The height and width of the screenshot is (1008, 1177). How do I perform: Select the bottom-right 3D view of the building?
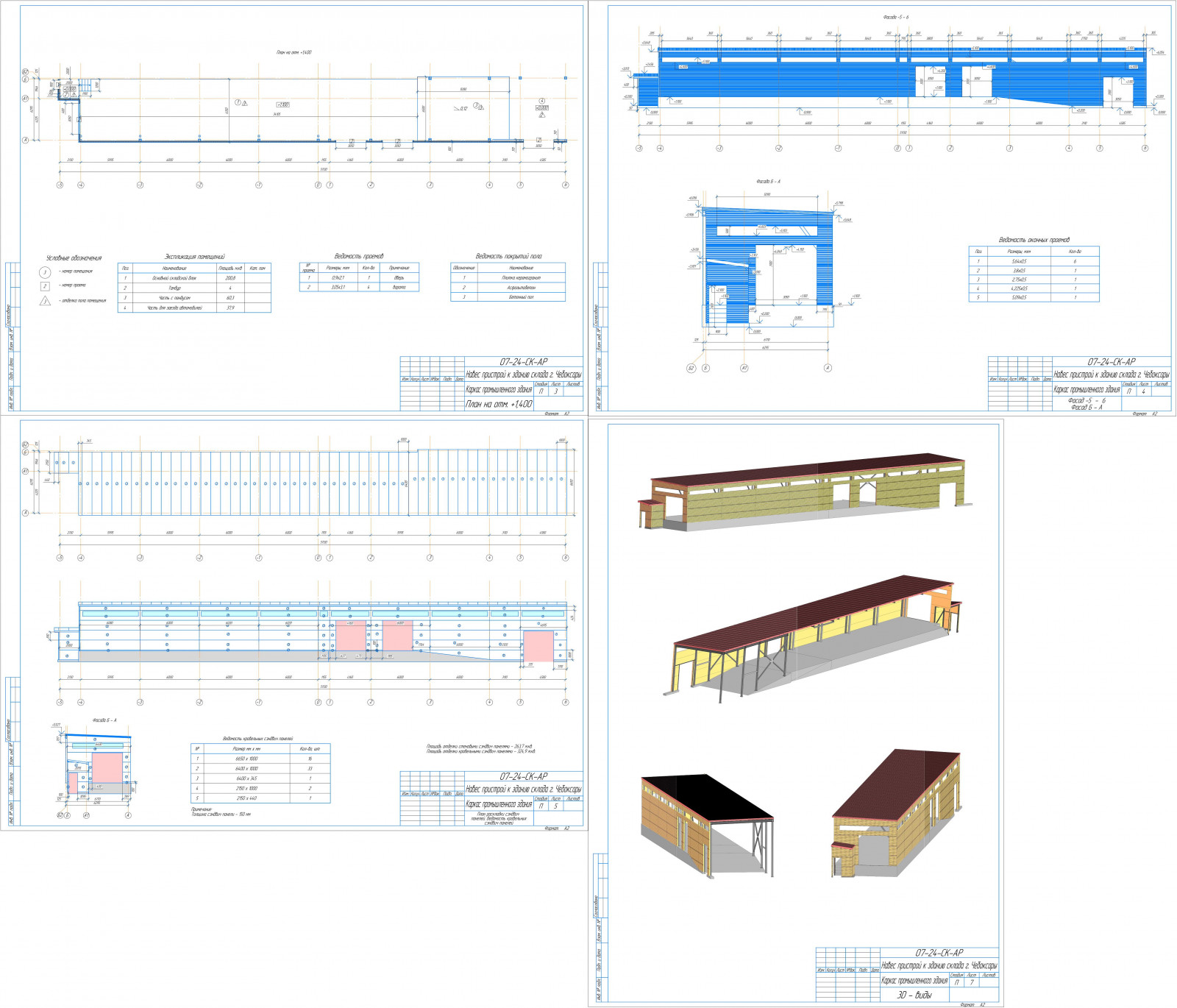pos(896,814)
